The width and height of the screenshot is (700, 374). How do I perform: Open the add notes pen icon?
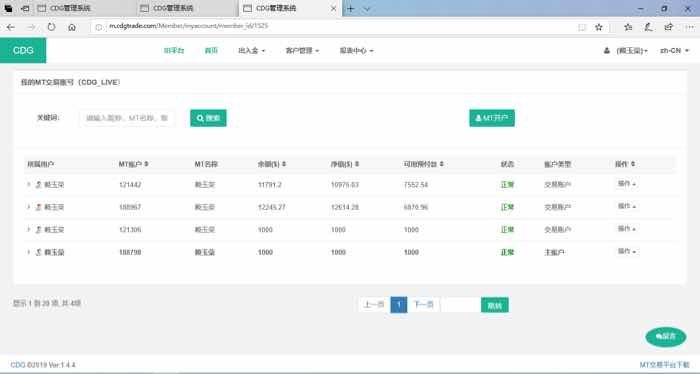[x=648, y=27]
